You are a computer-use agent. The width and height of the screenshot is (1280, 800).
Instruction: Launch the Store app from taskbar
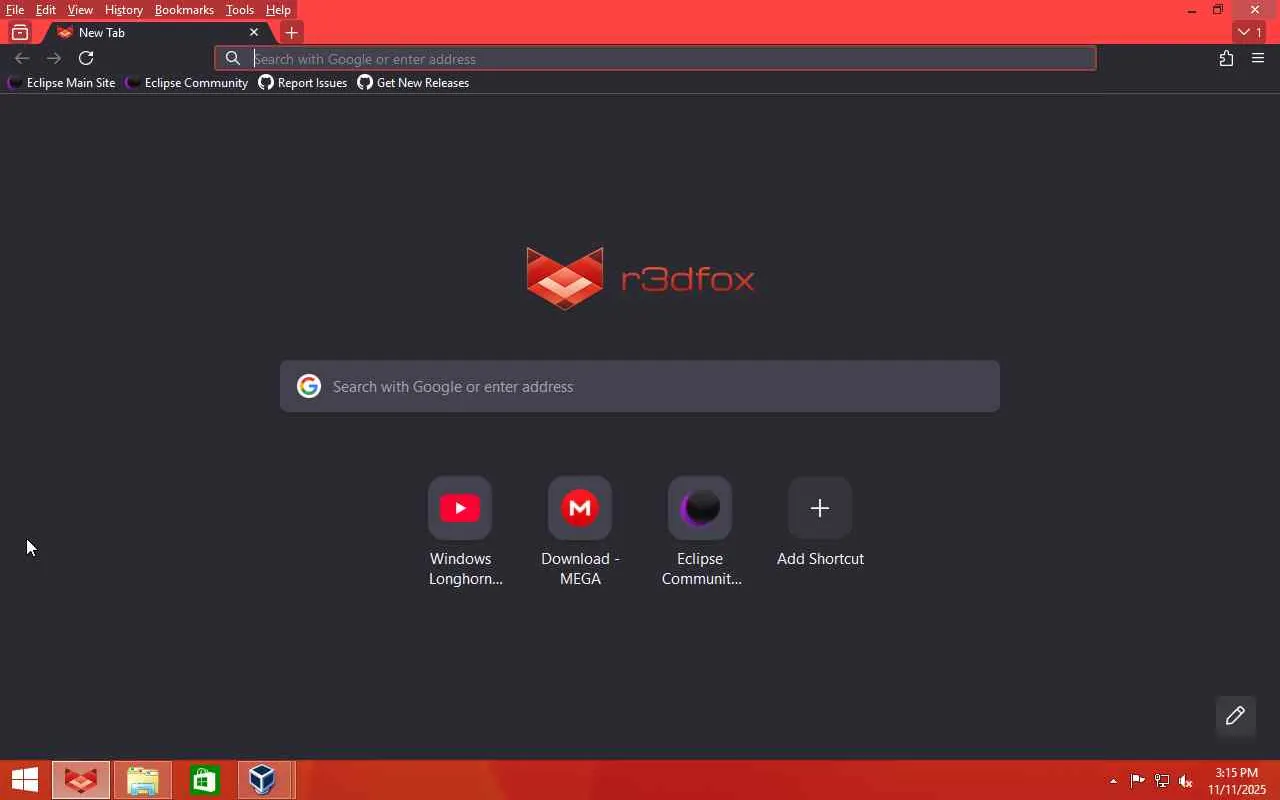click(x=204, y=780)
